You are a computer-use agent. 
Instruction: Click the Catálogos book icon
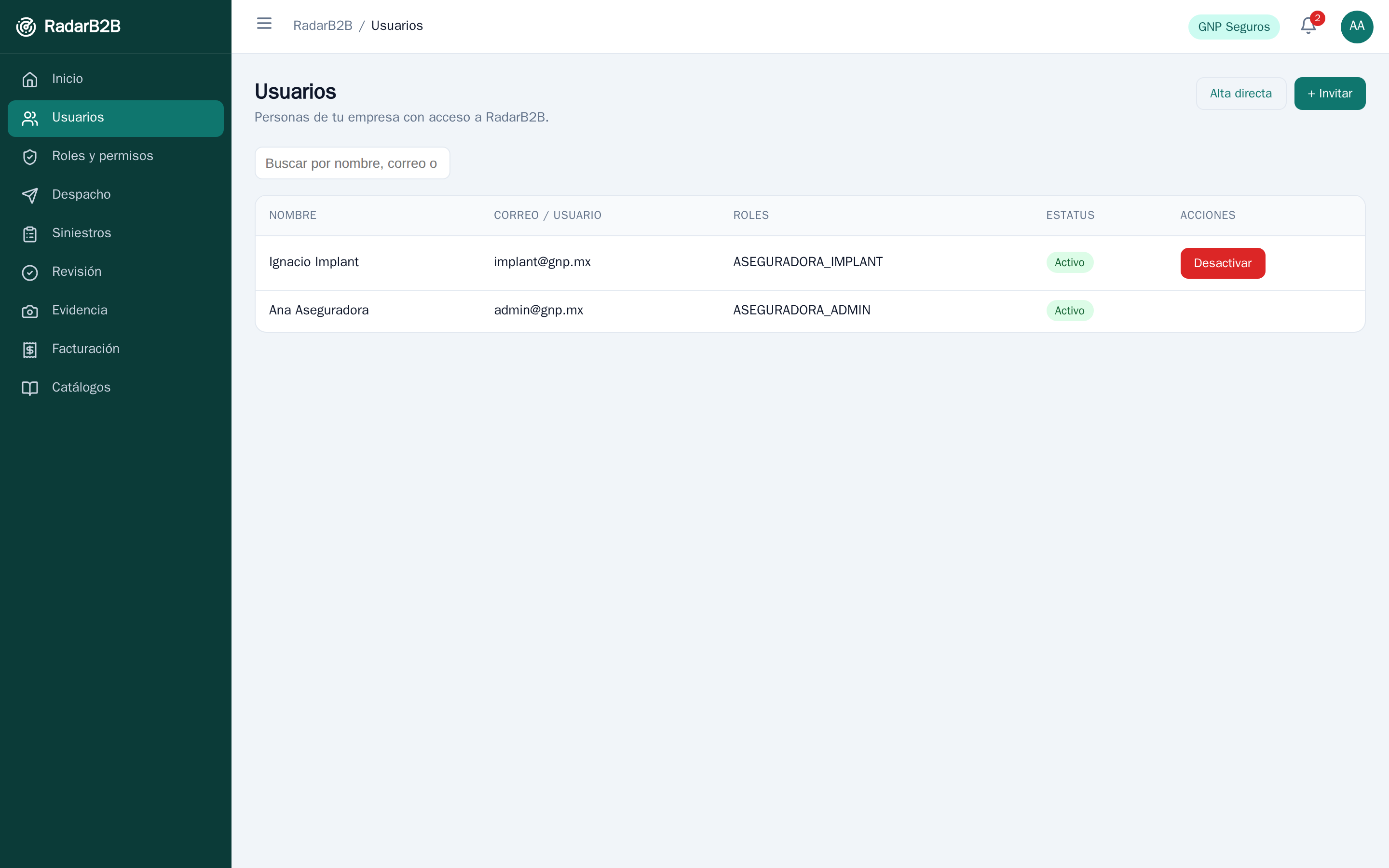pyautogui.click(x=30, y=388)
